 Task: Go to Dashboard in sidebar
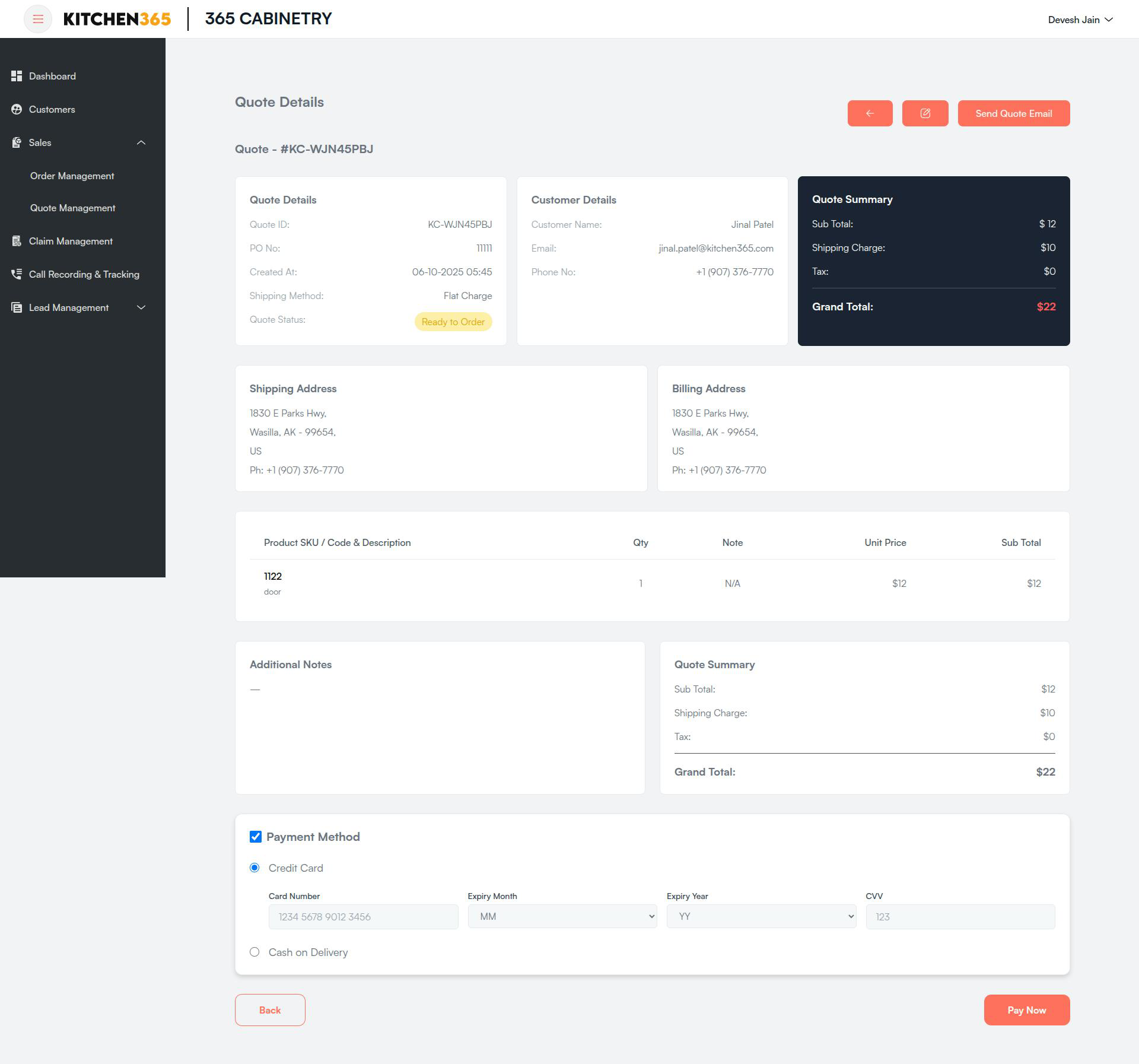[52, 76]
